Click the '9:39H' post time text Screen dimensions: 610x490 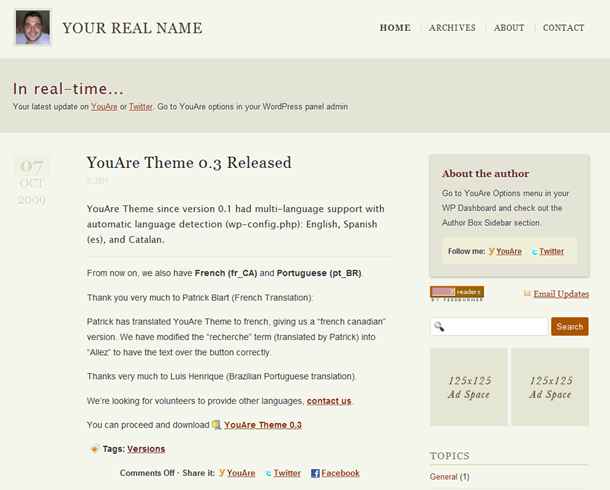tap(97, 181)
